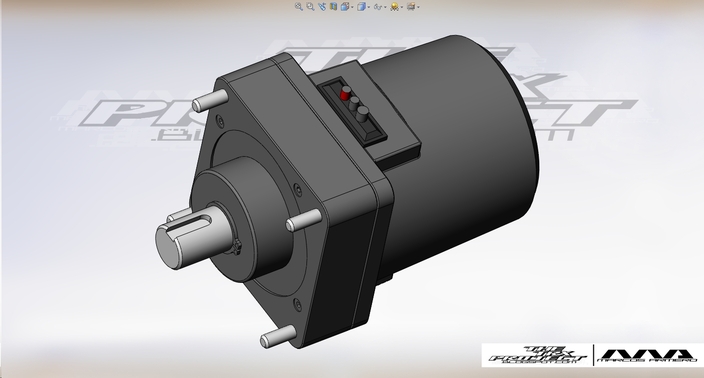Click the Hide/Show Items glasses icon
The image size is (704, 378).
point(378,7)
